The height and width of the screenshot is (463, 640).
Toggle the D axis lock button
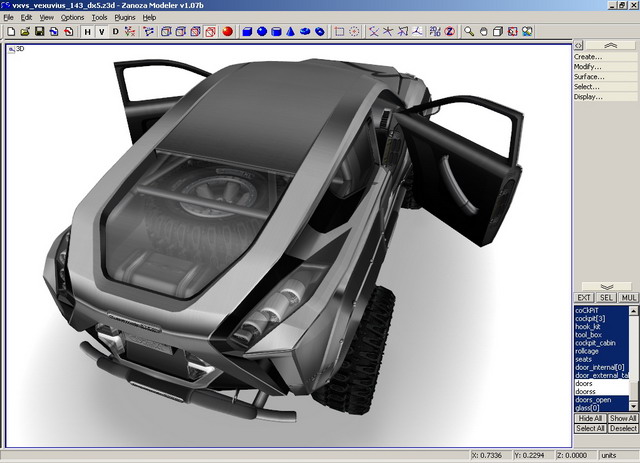(115, 31)
